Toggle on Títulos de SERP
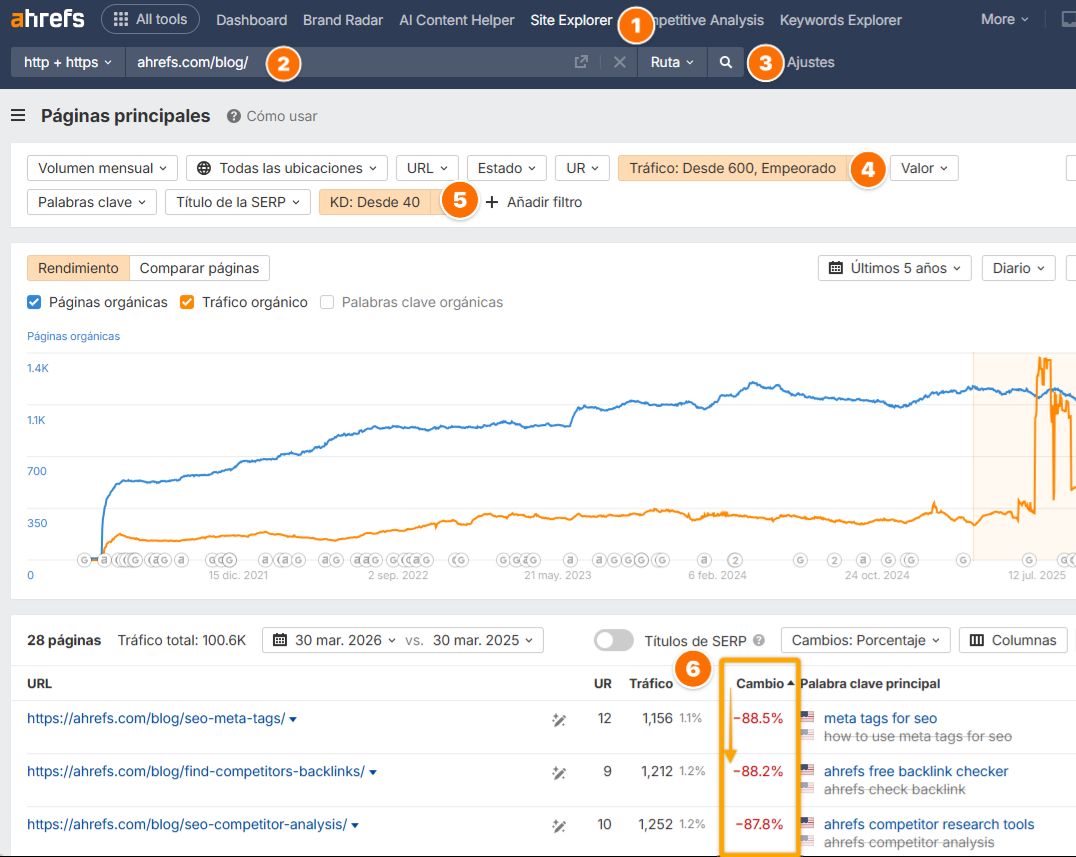The height and width of the screenshot is (857, 1076). pyautogui.click(x=613, y=640)
